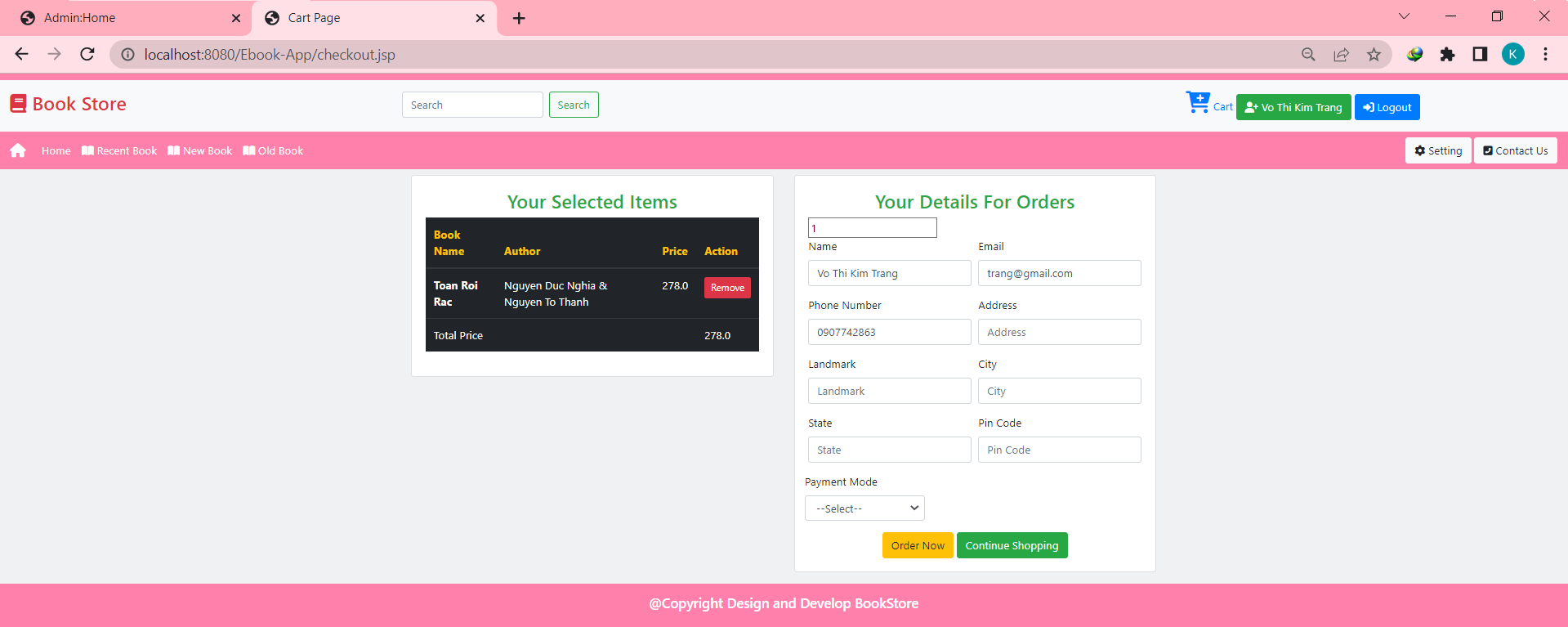Click the browser address bar URL
Screen dimensions: 1568x627
coord(270,55)
